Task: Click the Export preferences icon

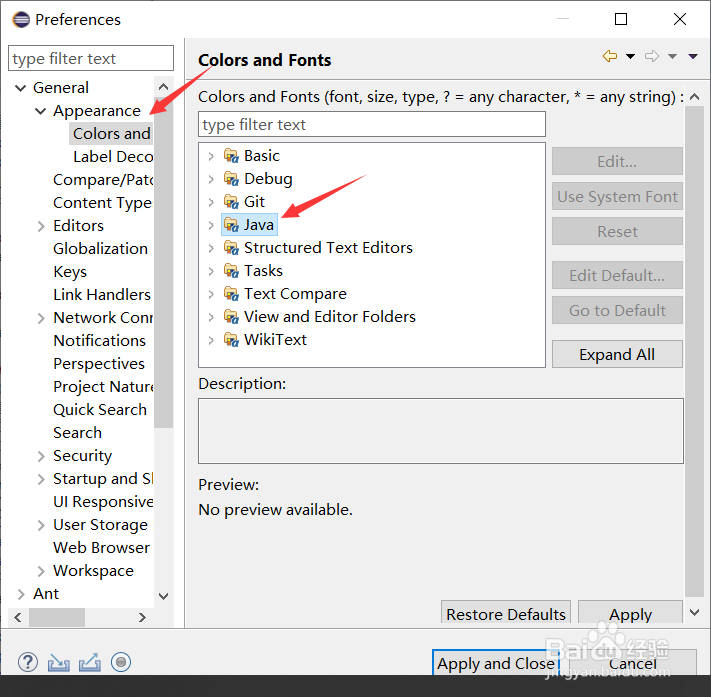Action: [x=90, y=662]
